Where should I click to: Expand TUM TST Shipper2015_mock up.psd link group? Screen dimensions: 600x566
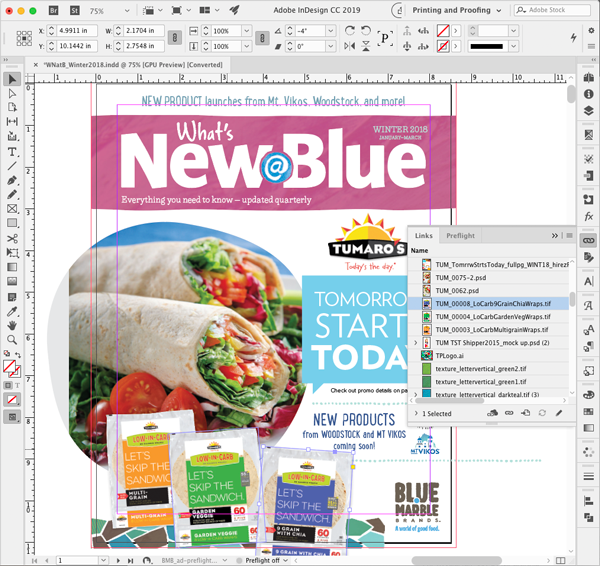click(416, 343)
